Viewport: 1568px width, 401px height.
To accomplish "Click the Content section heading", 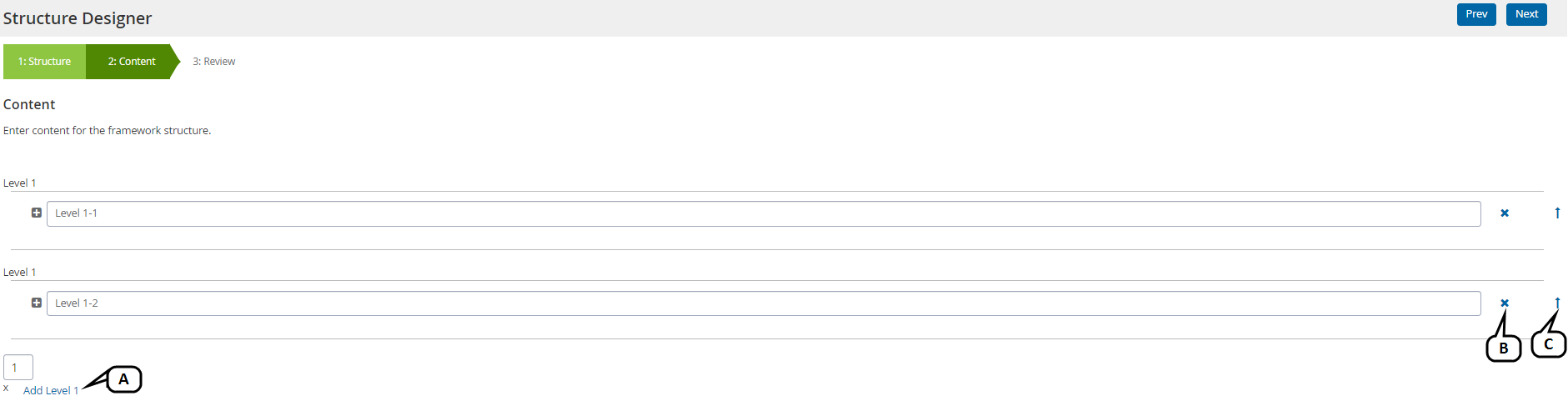I will [29, 104].
